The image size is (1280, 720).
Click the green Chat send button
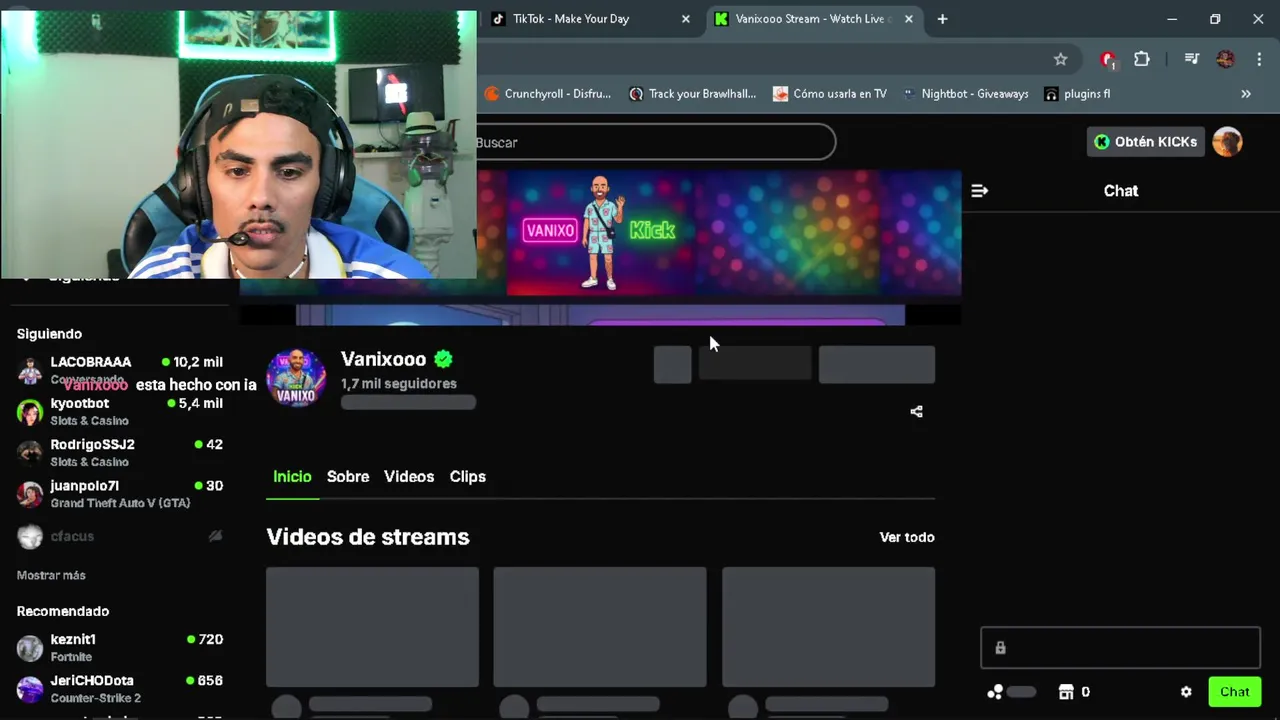click(x=1234, y=692)
